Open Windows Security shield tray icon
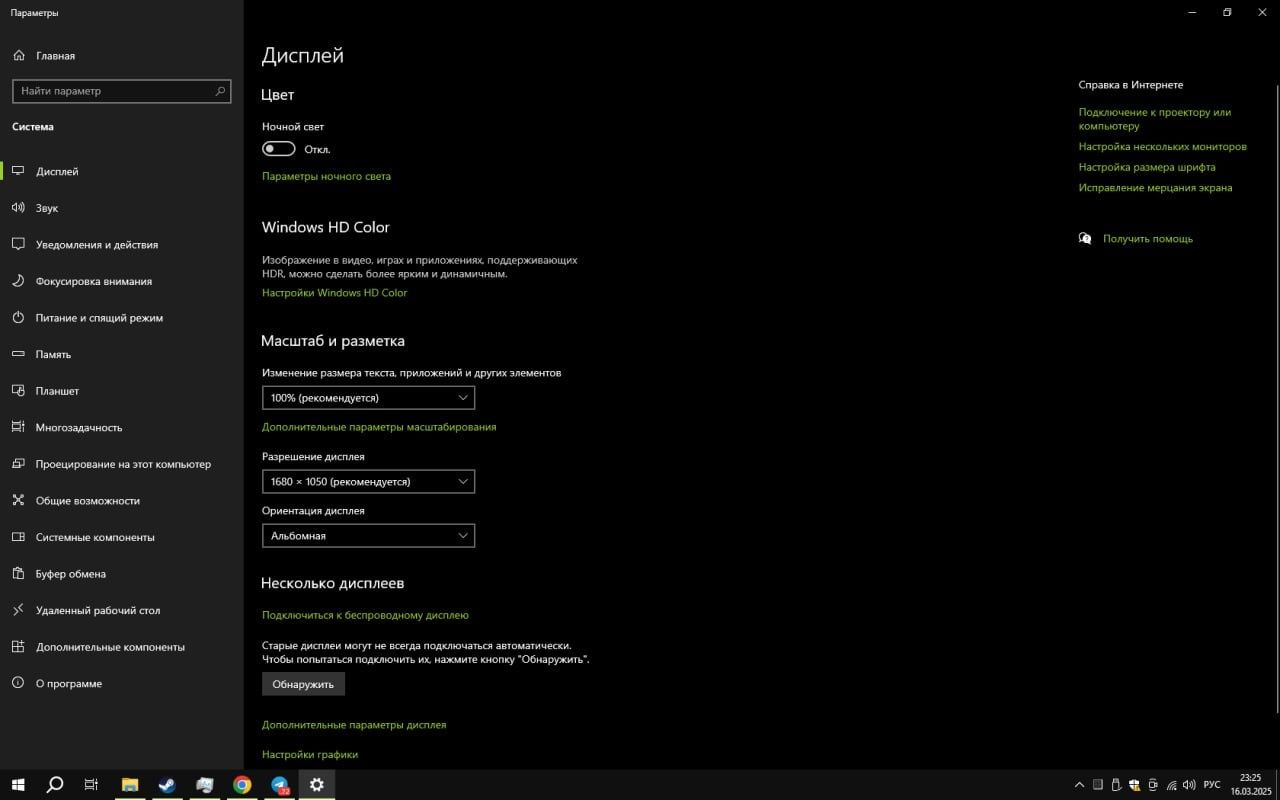This screenshot has width=1280, height=800. (1134, 785)
